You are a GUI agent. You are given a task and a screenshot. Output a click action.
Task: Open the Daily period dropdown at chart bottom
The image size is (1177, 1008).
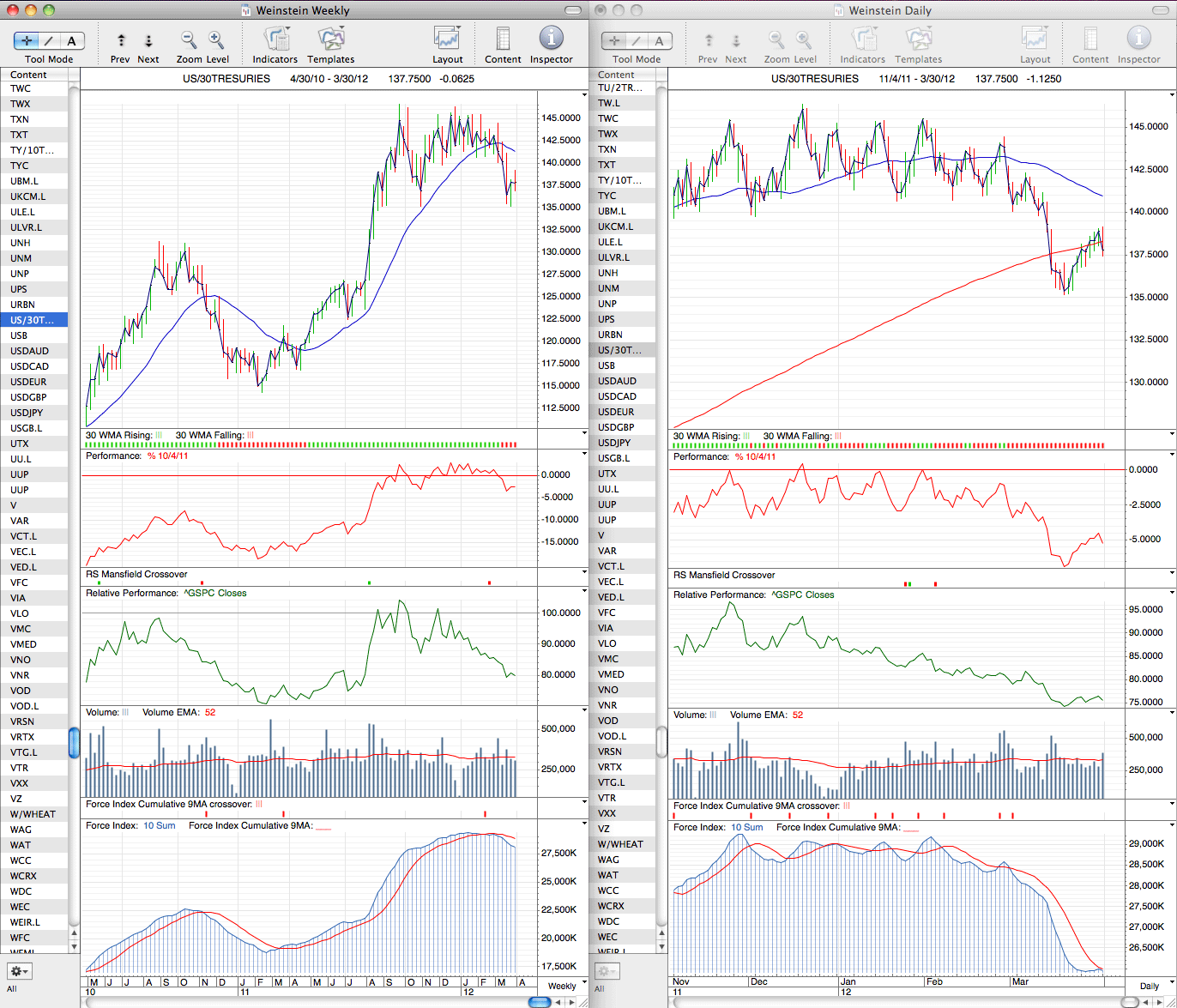point(1150,987)
